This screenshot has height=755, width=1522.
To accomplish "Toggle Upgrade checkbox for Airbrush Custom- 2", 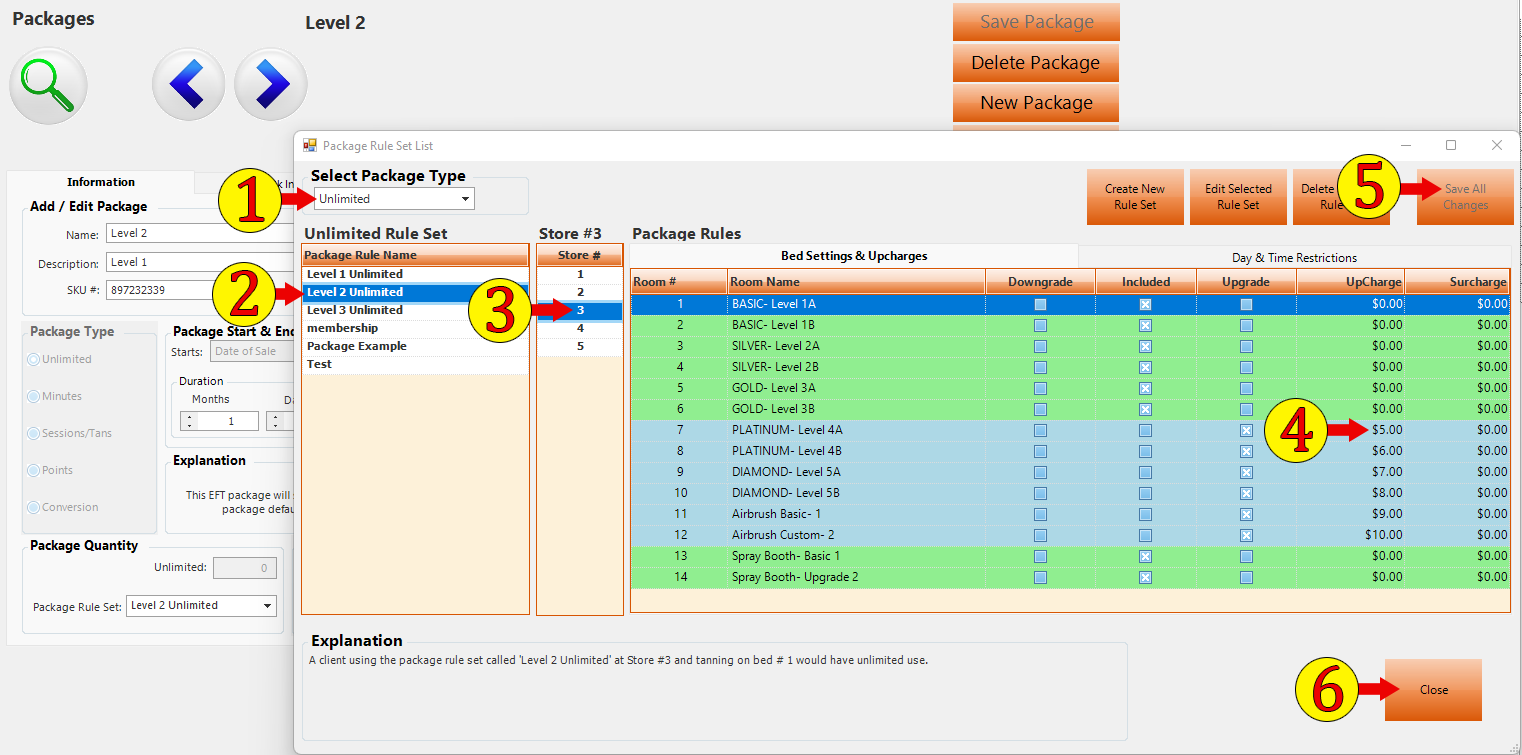I will click(x=1246, y=535).
